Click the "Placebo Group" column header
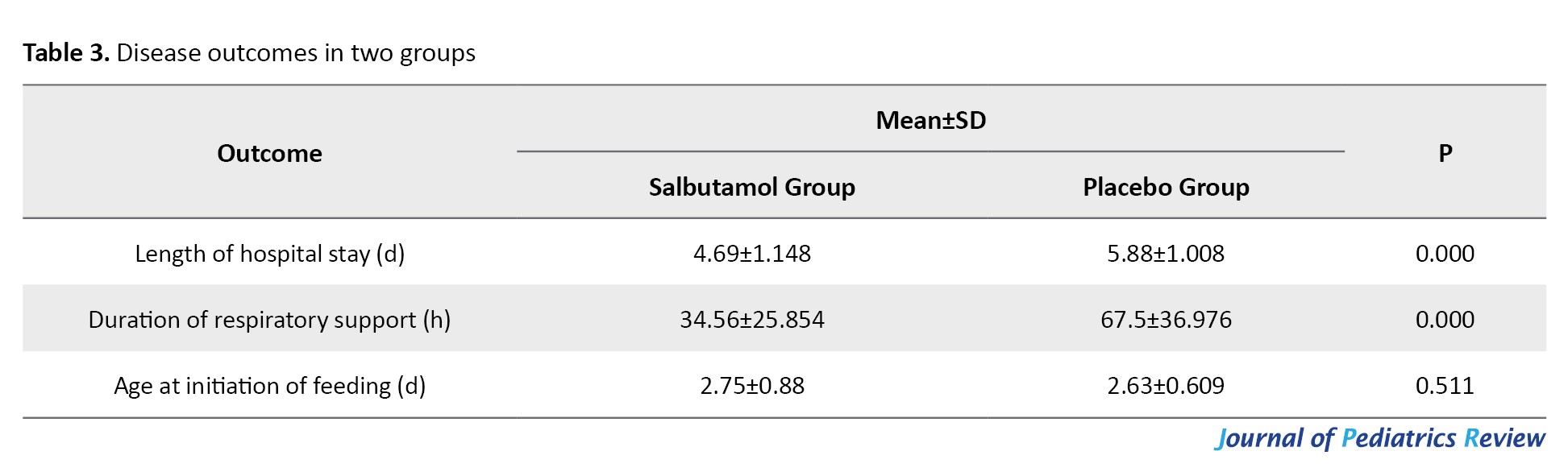This screenshot has width=1568, height=472. point(1166,187)
